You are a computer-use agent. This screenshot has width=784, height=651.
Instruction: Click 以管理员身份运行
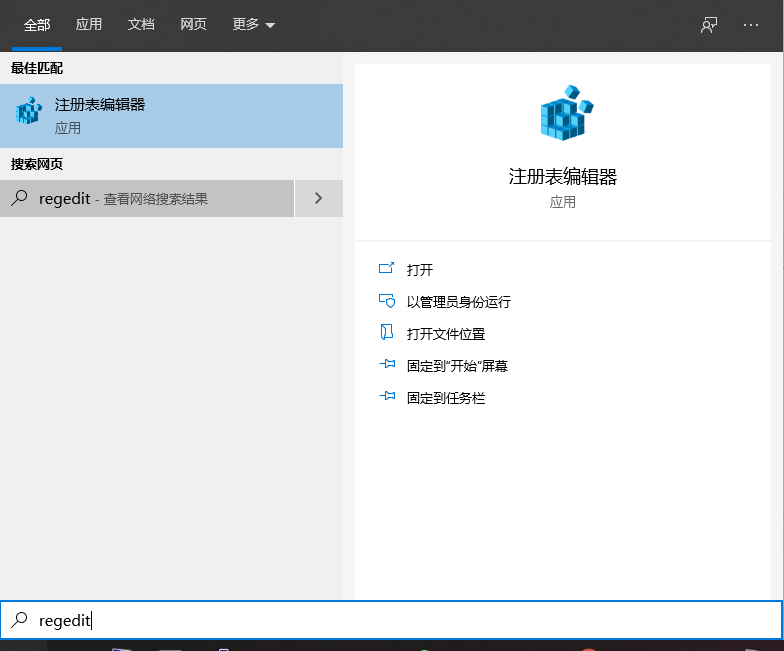click(x=458, y=302)
